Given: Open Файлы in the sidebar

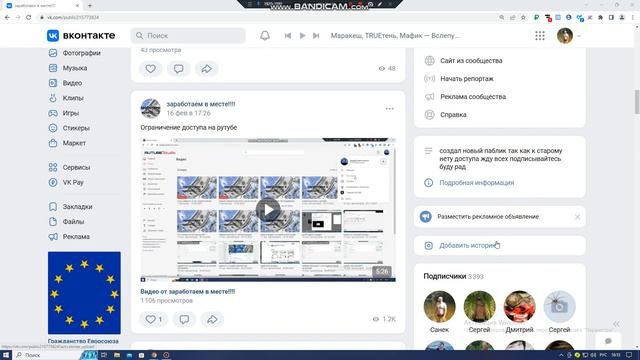Looking at the screenshot, I should (67, 222).
